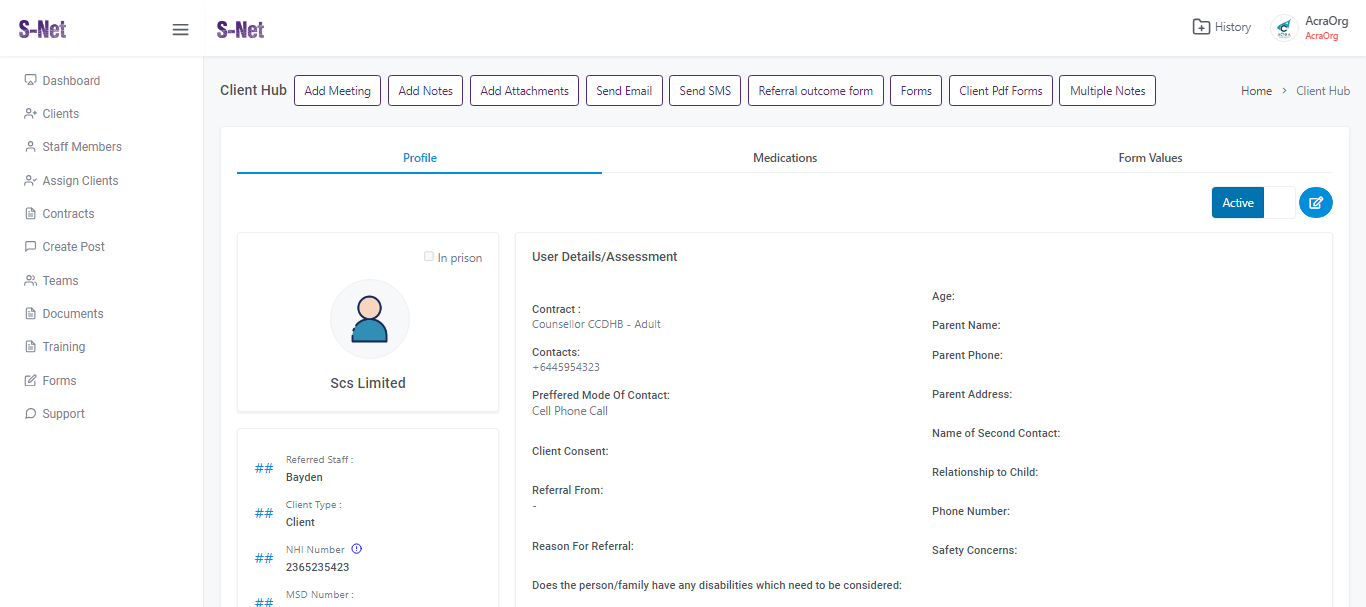Open Assign Clients in the sidebar
This screenshot has width=1366, height=607.
[x=80, y=181]
